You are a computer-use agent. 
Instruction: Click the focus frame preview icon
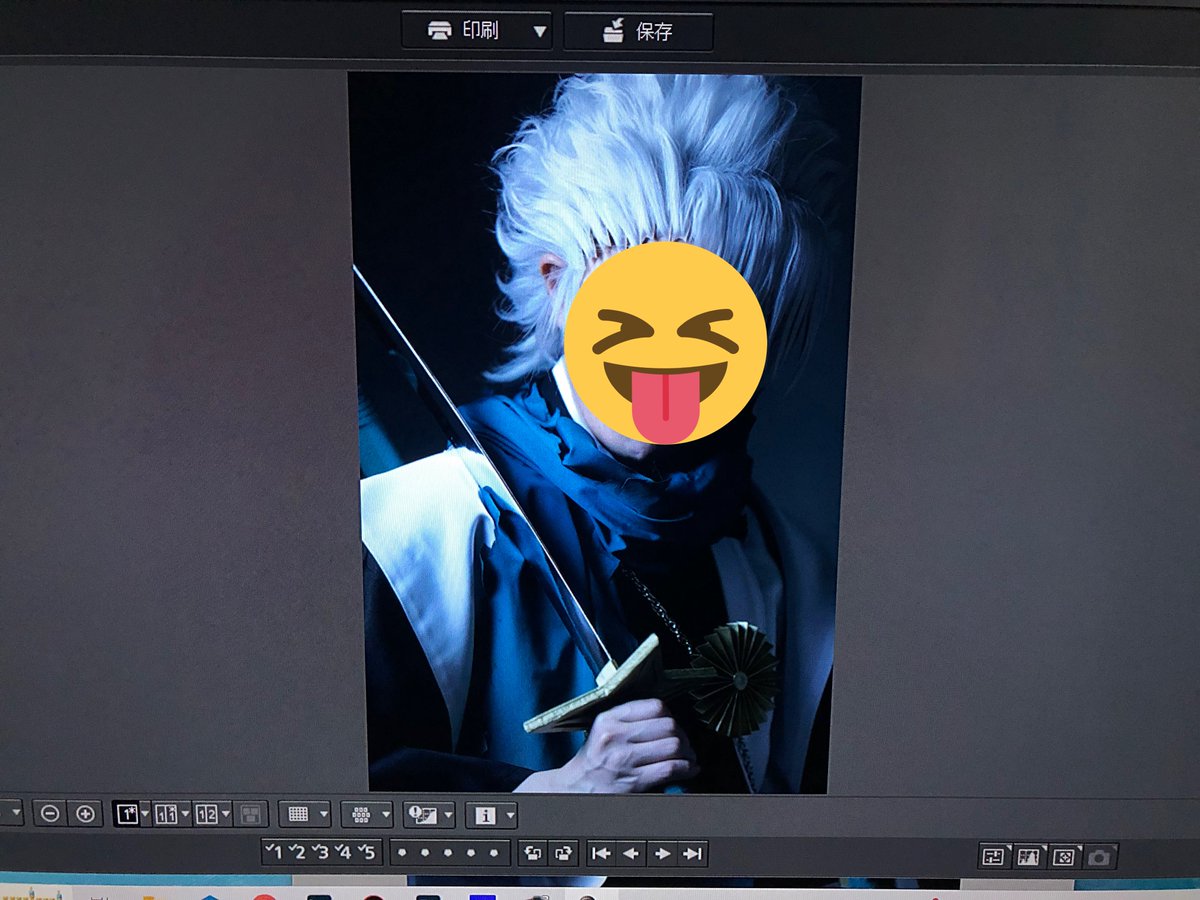click(1064, 857)
